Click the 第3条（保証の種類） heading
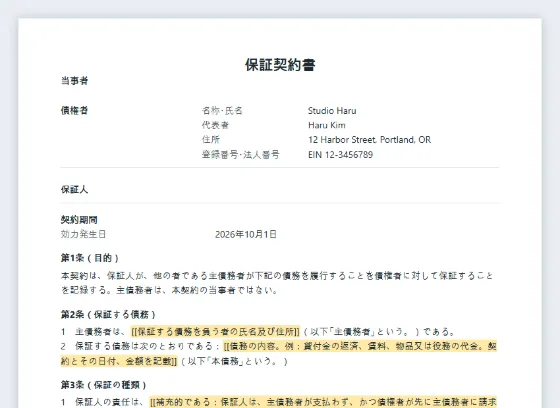The width and height of the screenshot is (560, 408). coord(104,385)
